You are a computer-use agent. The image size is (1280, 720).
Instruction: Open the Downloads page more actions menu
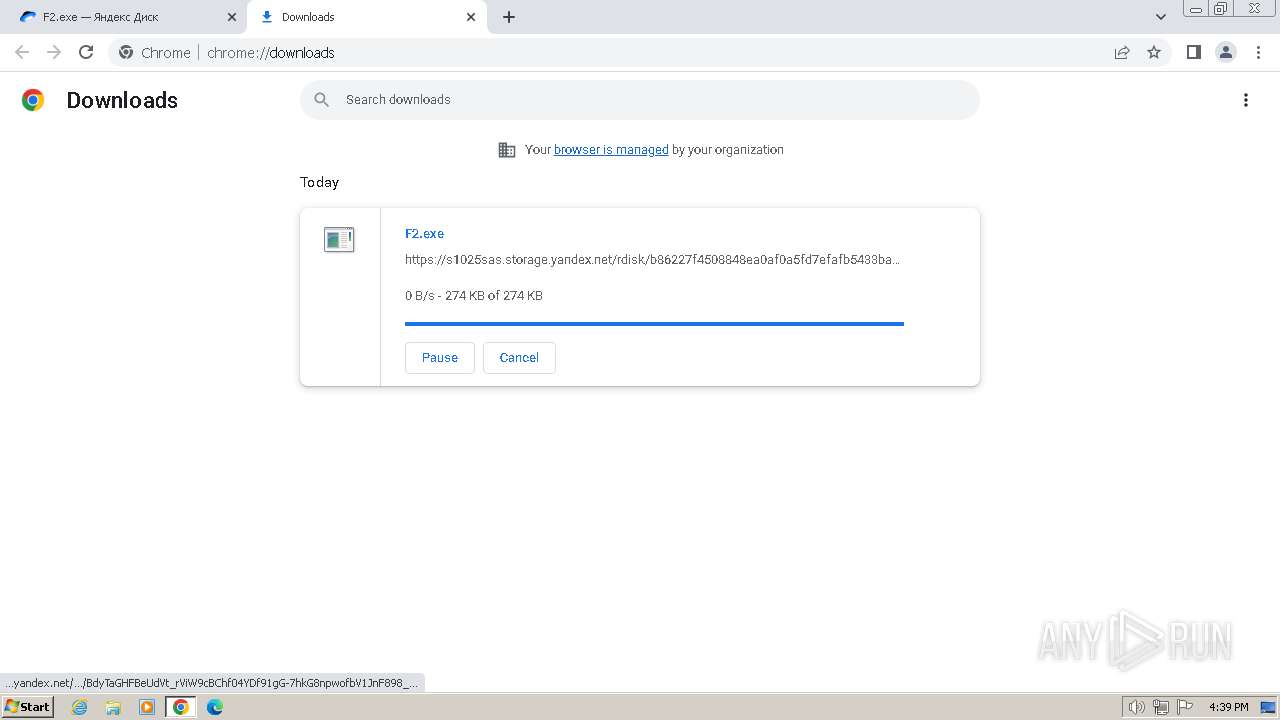pos(1246,100)
